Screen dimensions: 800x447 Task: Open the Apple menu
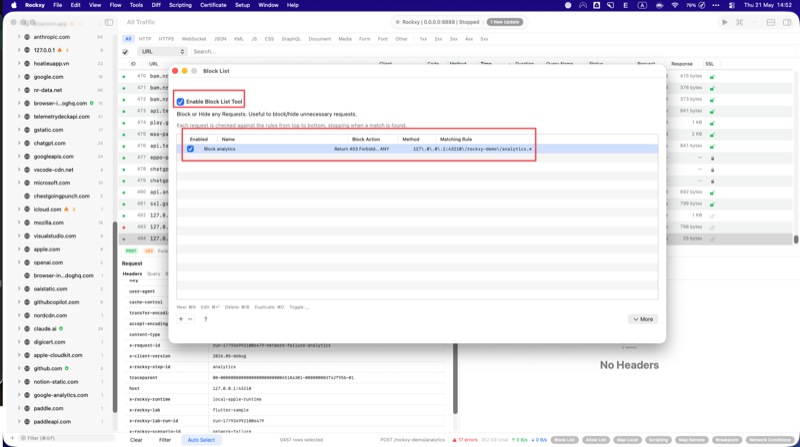coord(14,5)
